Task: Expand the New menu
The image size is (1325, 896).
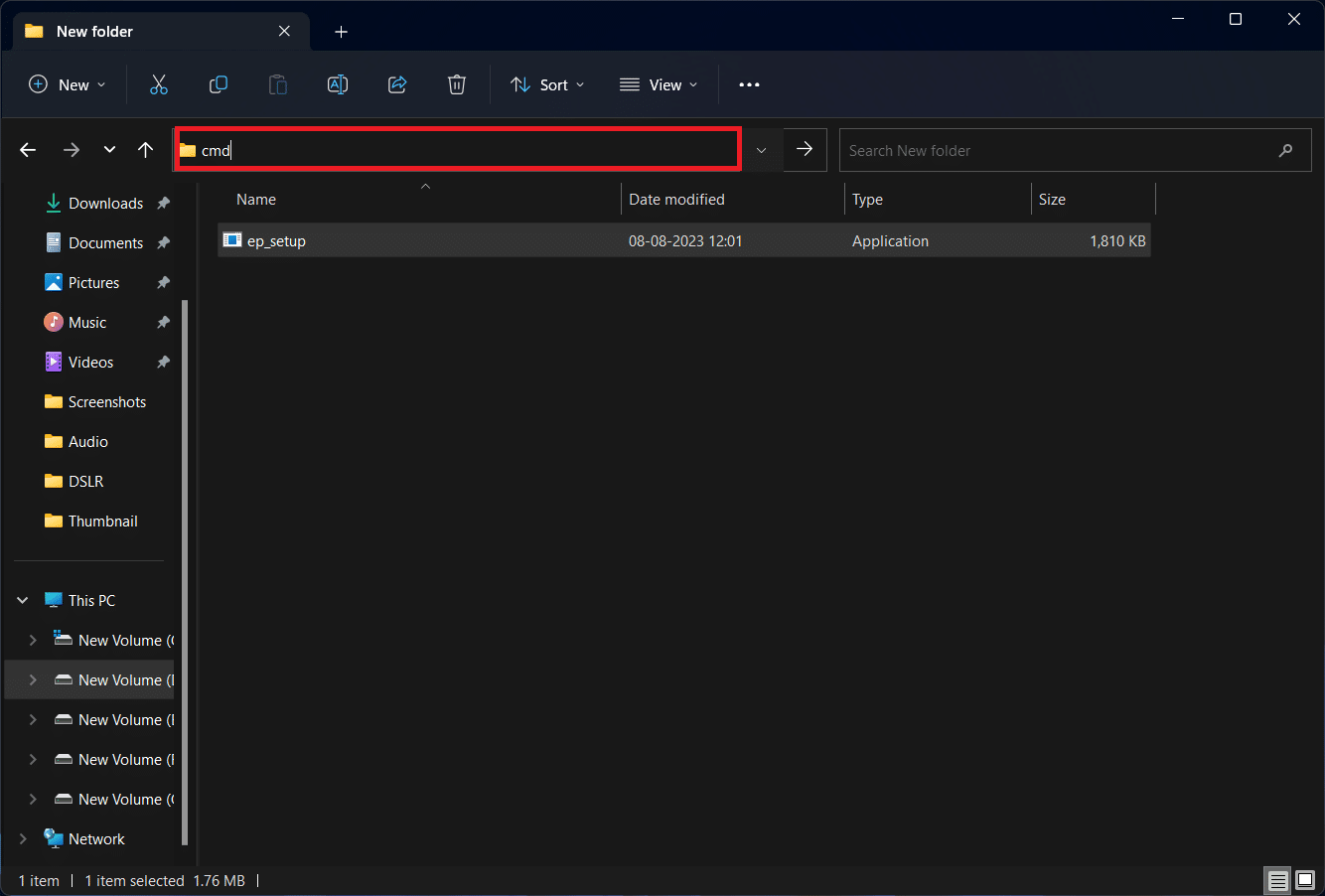Action: 67,84
